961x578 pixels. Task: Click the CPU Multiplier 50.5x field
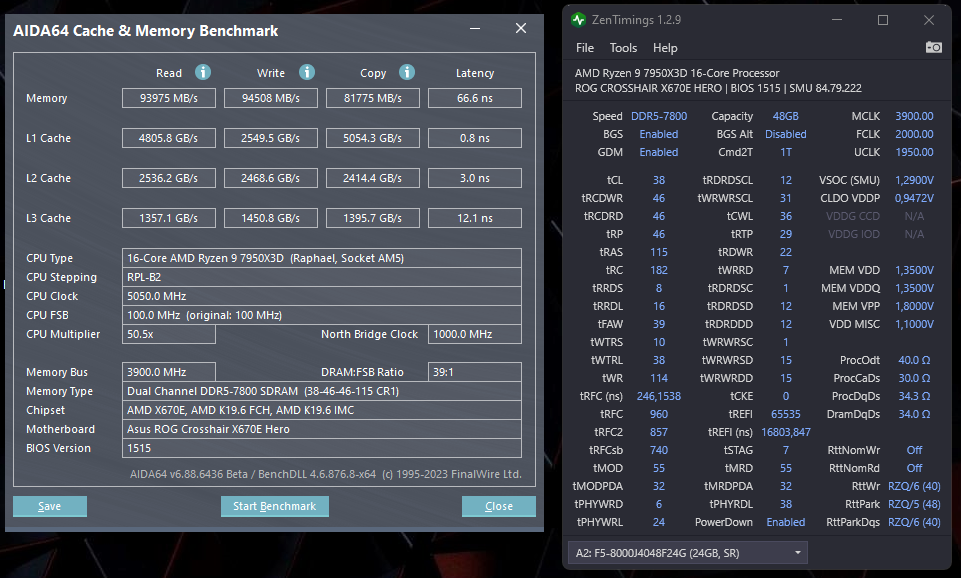pyautogui.click(x=169, y=334)
